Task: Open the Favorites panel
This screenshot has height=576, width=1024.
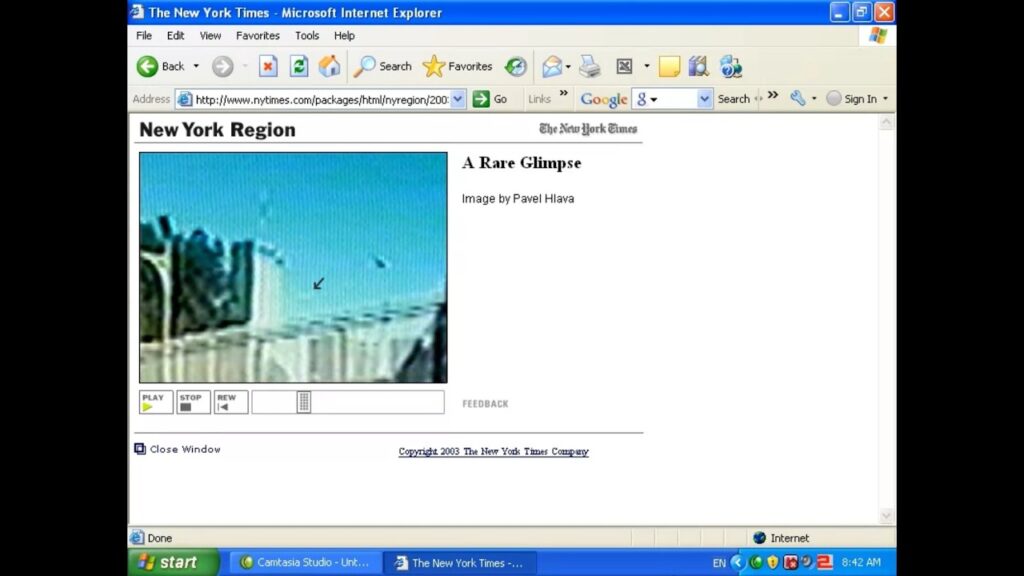Action: [x=457, y=66]
